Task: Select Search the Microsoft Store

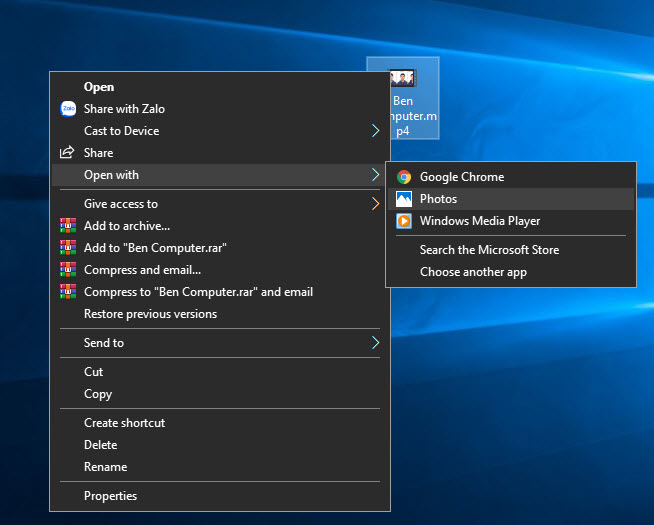Action: (511, 250)
